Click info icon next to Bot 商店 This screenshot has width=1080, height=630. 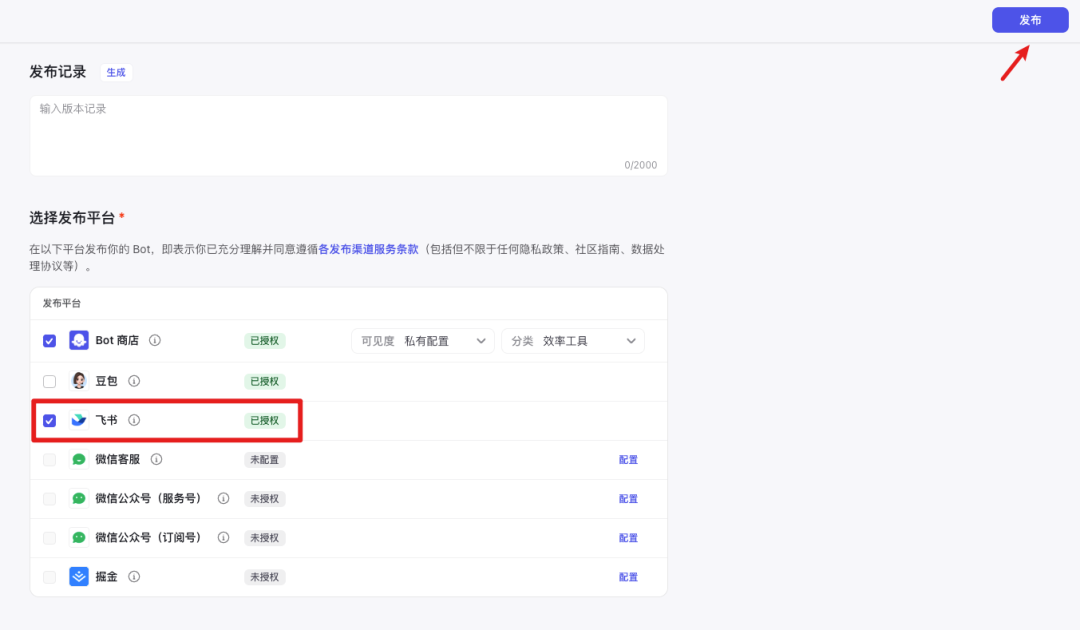click(x=155, y=341)
